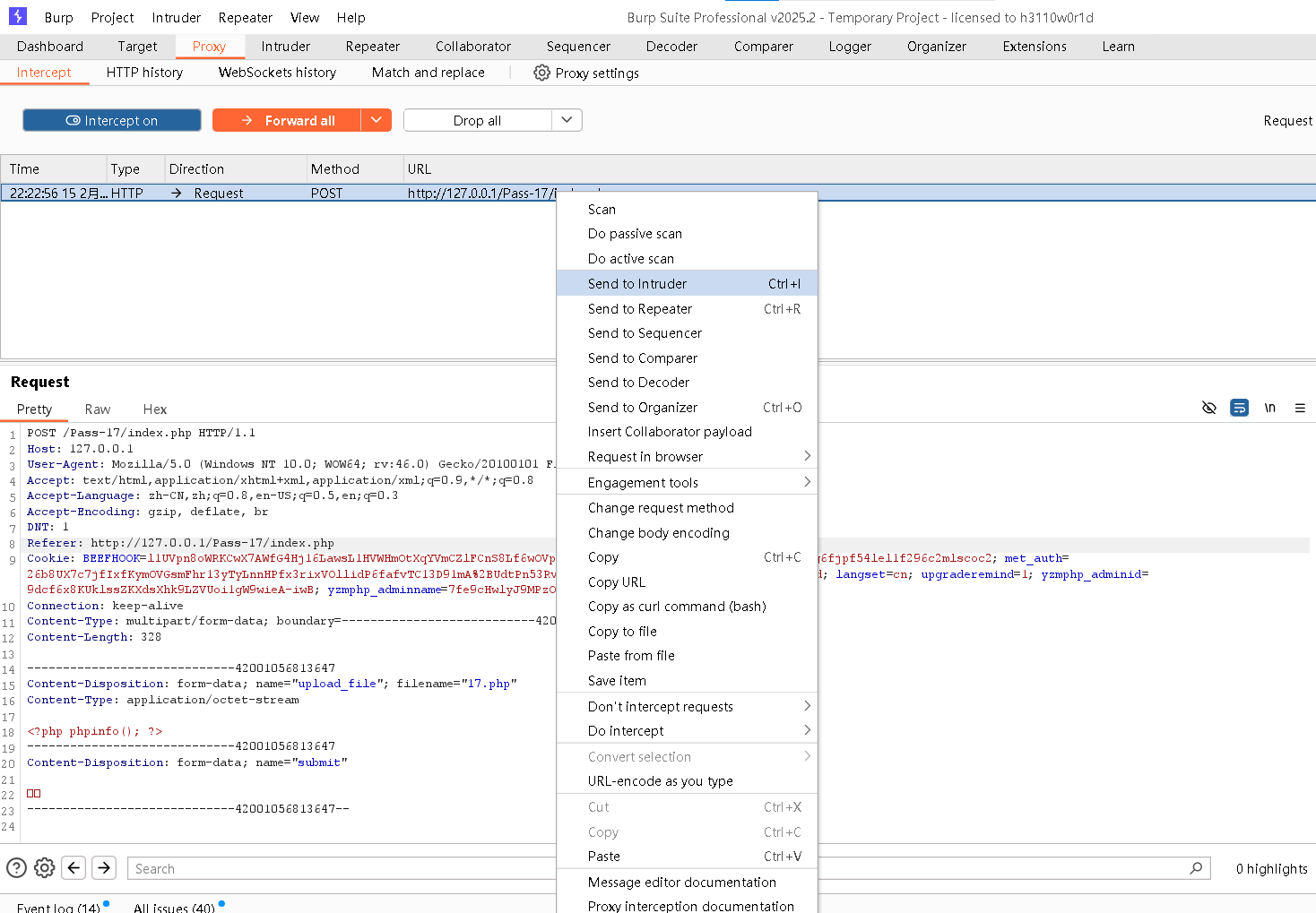The image size is (1316, 913).
Task: Open the Collaborator tab
Action: [473, 47]
